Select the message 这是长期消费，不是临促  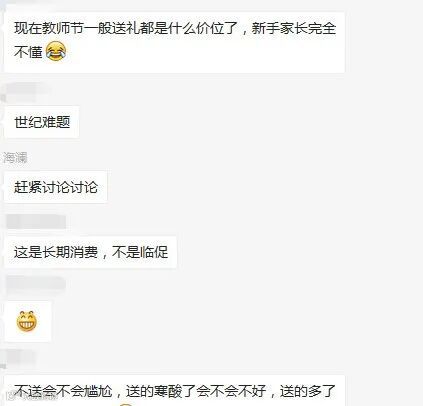[90, 252]
